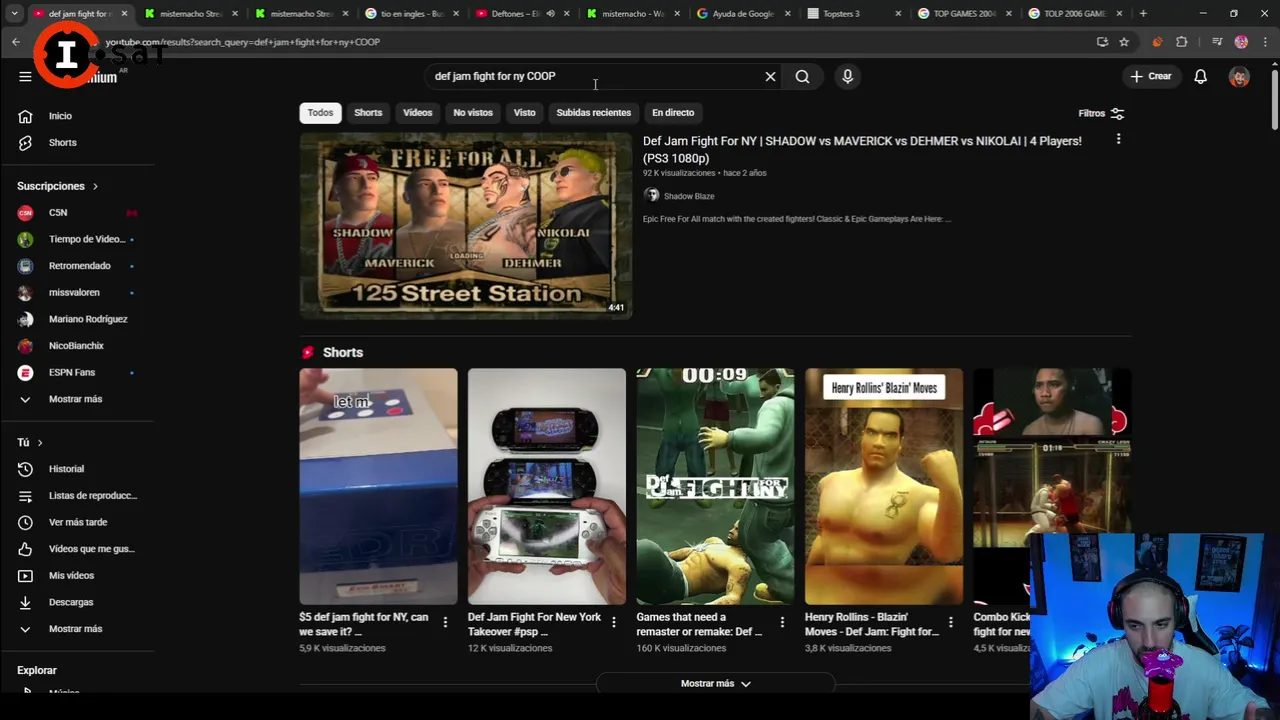Open options for the Henry Rollins short
The width and height of the screenshot is (1280, 720).
pyautogui.click(x=950, y=622)
